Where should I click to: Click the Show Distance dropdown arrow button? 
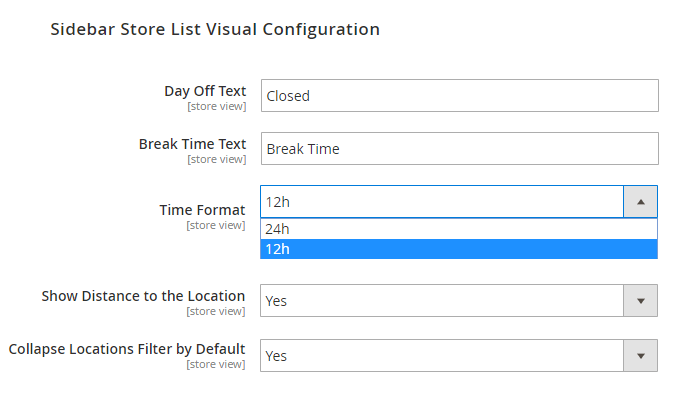pos(640,301)
